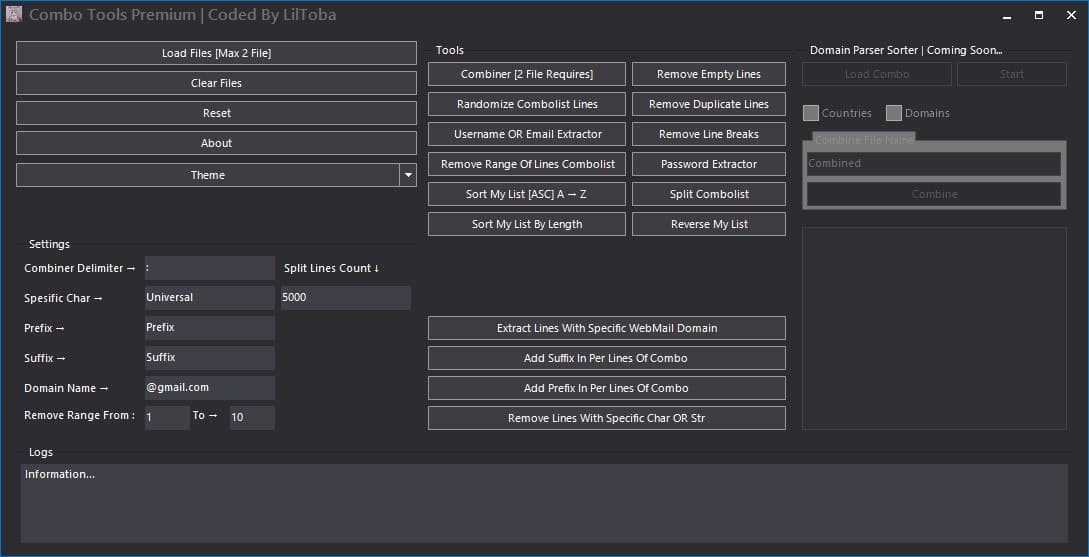Click Load Files [Max 2 File] button
This screenshot has height=557, width=1089.
pos(216,53)
